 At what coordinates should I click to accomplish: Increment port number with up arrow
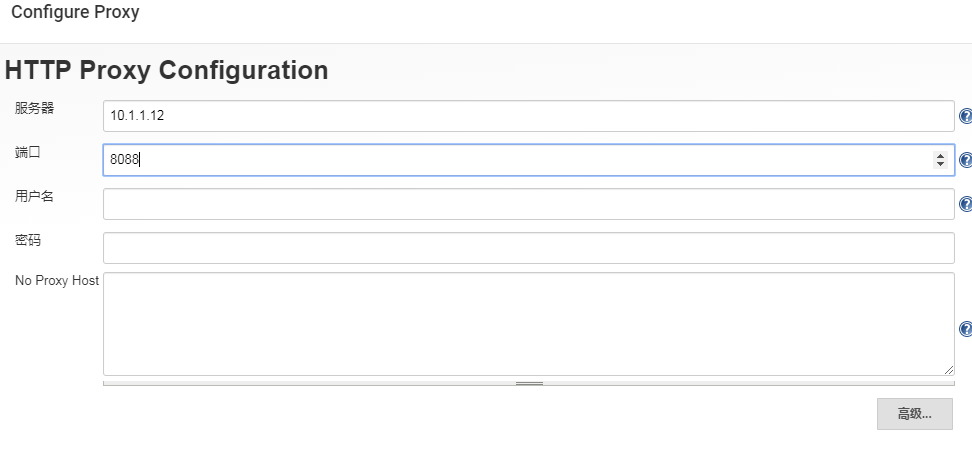point(940,156)
